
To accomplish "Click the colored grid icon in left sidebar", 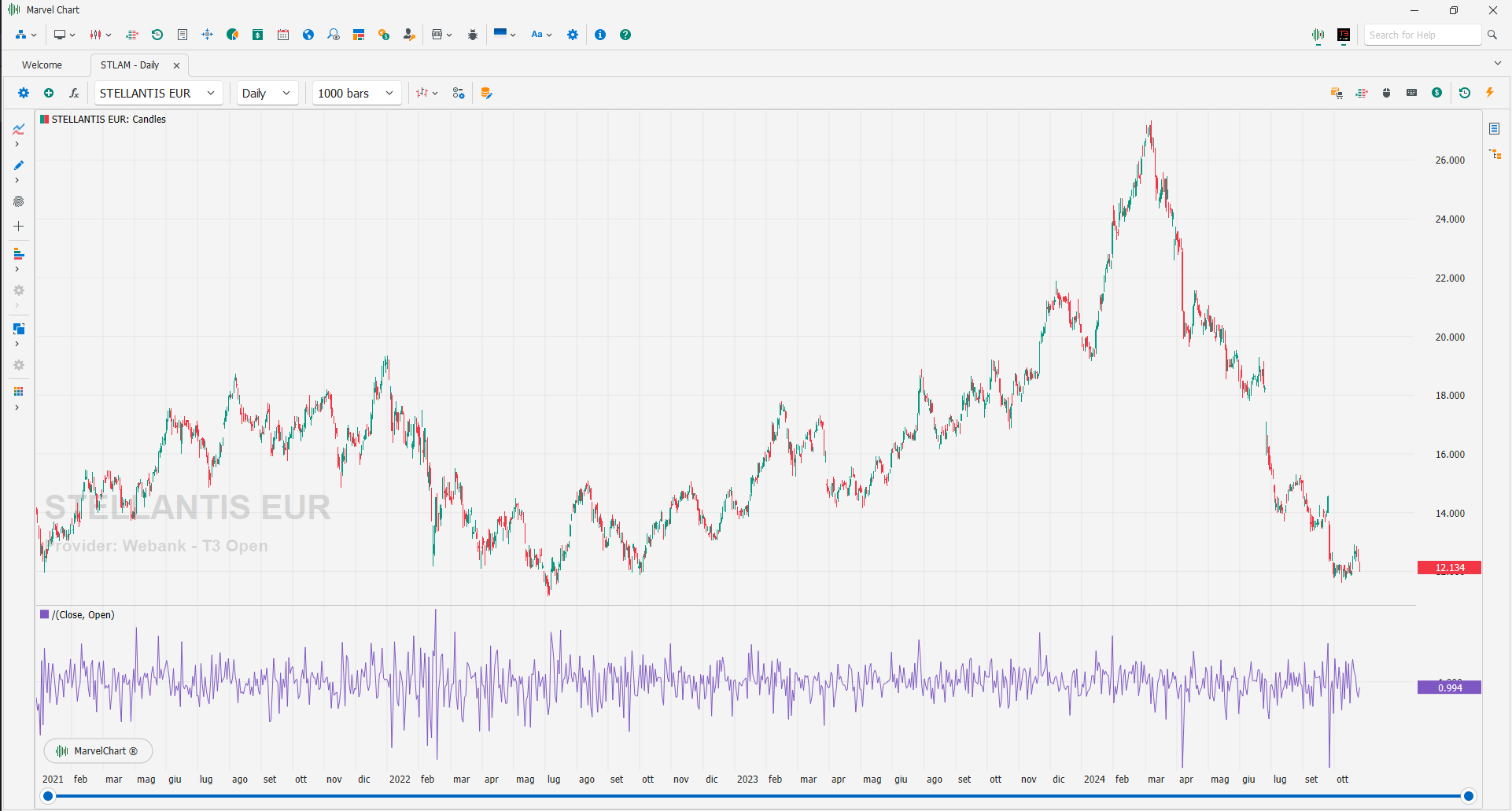I will 19,392.
